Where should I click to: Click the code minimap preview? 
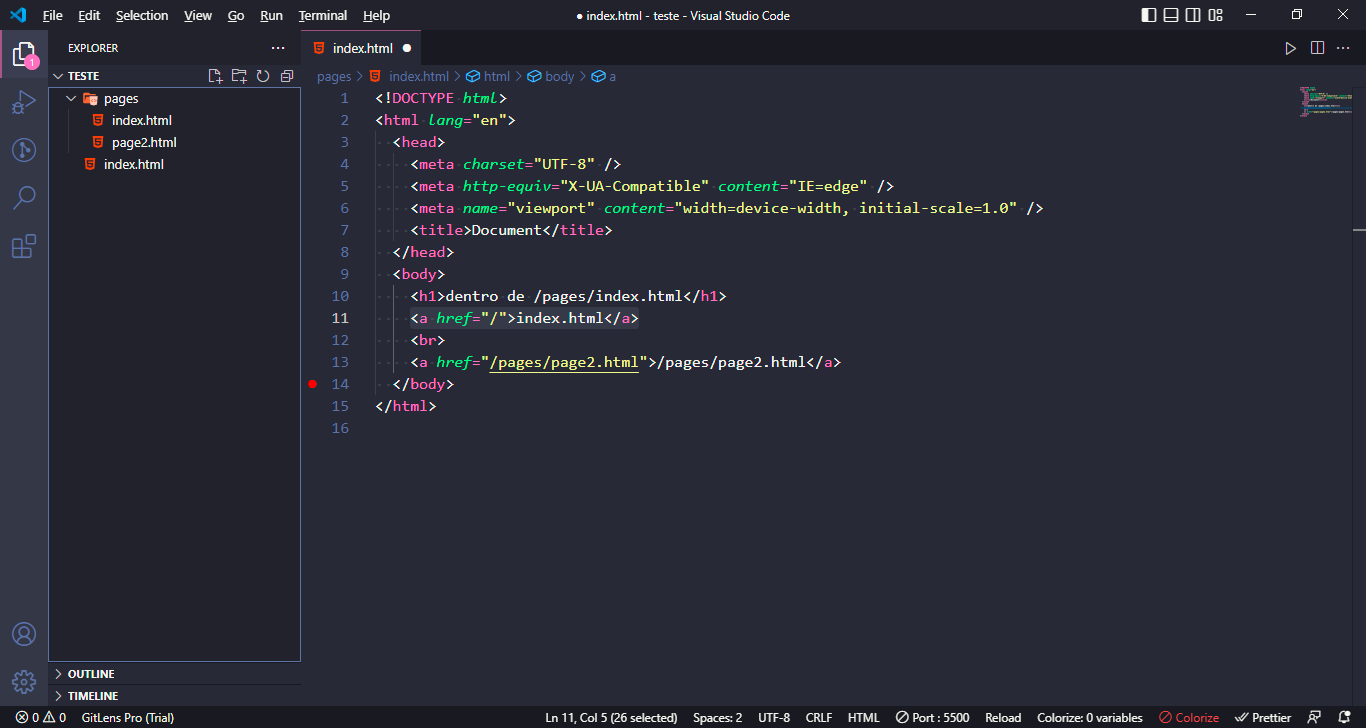1326,102
